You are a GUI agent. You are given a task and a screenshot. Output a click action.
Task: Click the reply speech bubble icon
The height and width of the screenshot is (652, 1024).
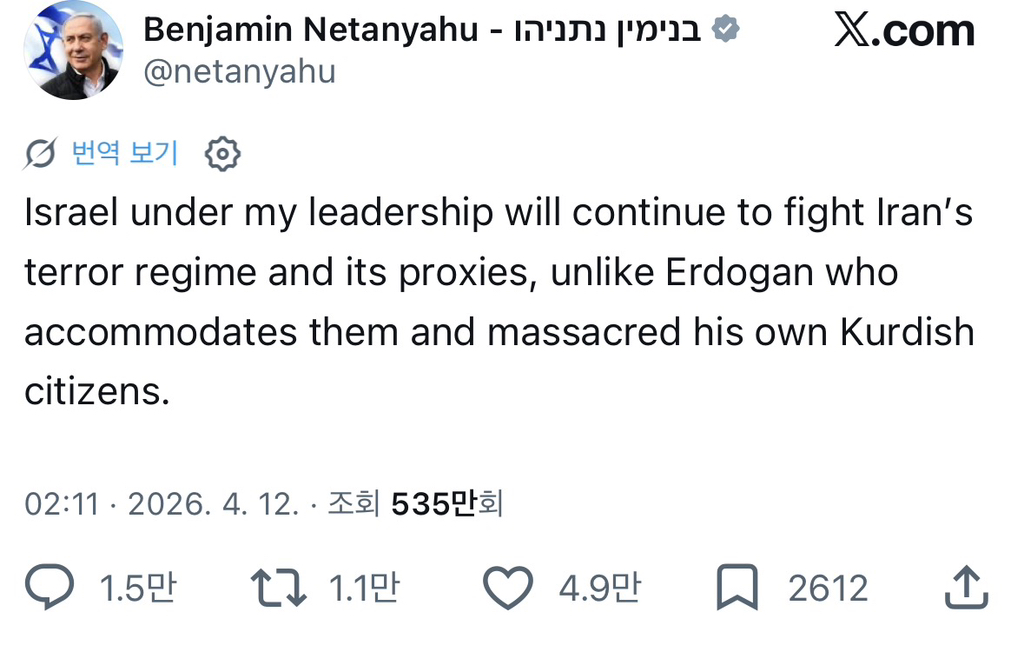pyautogui.click(x=50, y=587)
